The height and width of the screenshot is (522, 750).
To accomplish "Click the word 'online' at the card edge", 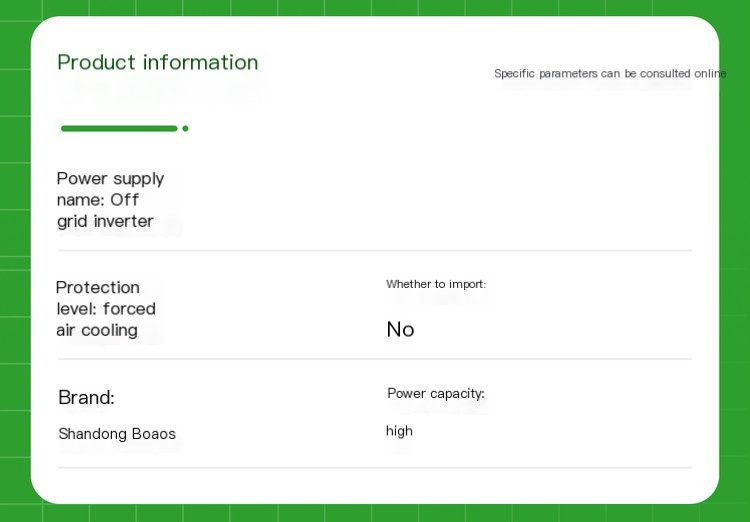I will [x=710, y=73].
